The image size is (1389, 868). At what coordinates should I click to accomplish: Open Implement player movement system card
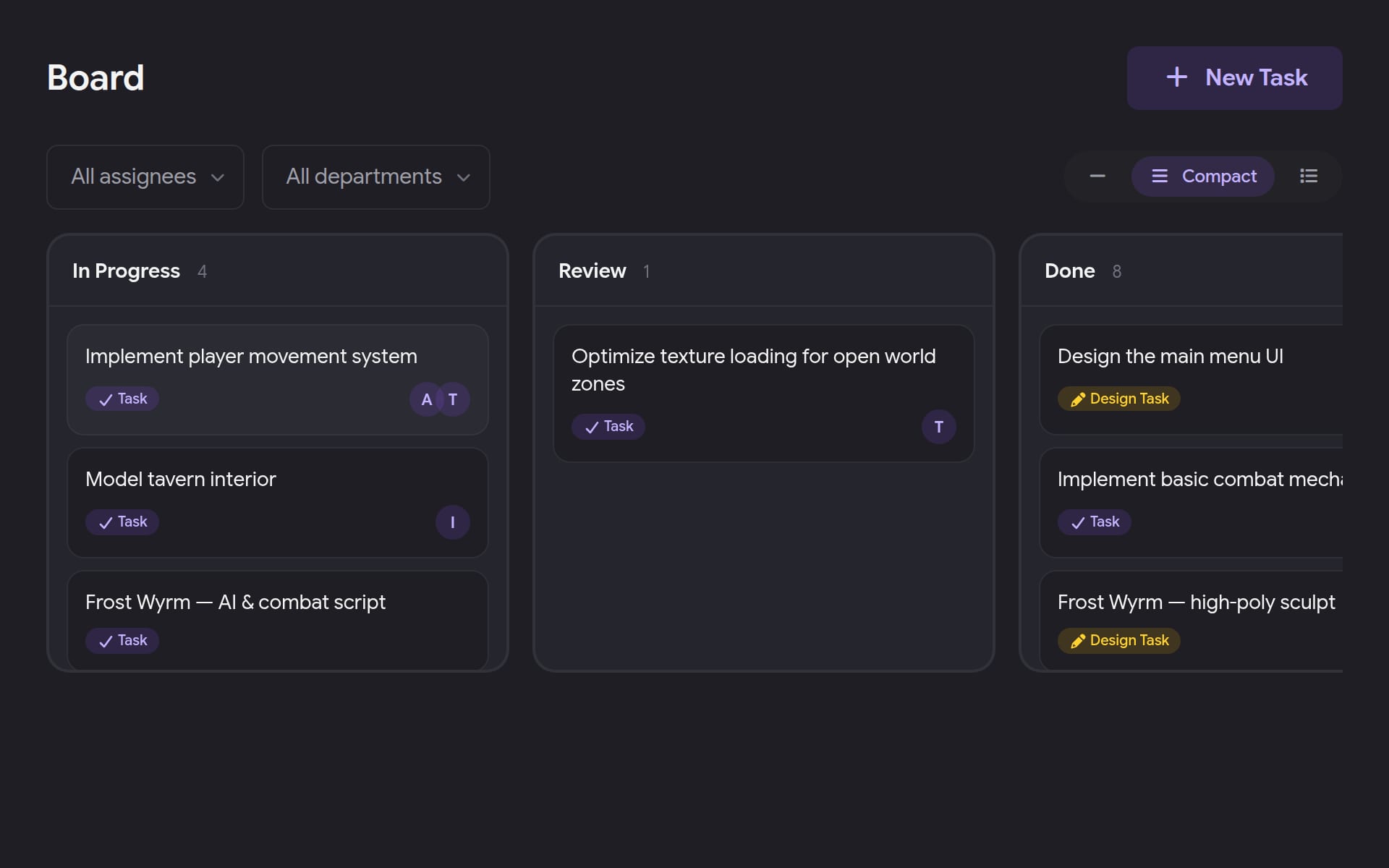(x=278, y=380)
